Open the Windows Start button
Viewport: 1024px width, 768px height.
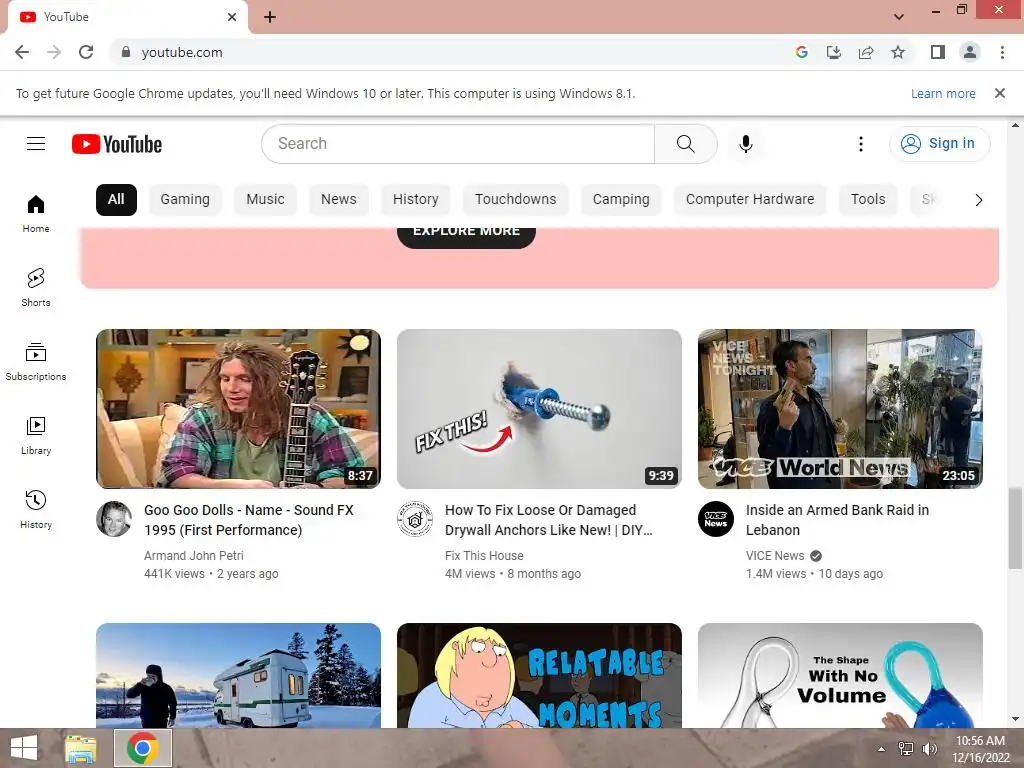[x=24, y=748]
